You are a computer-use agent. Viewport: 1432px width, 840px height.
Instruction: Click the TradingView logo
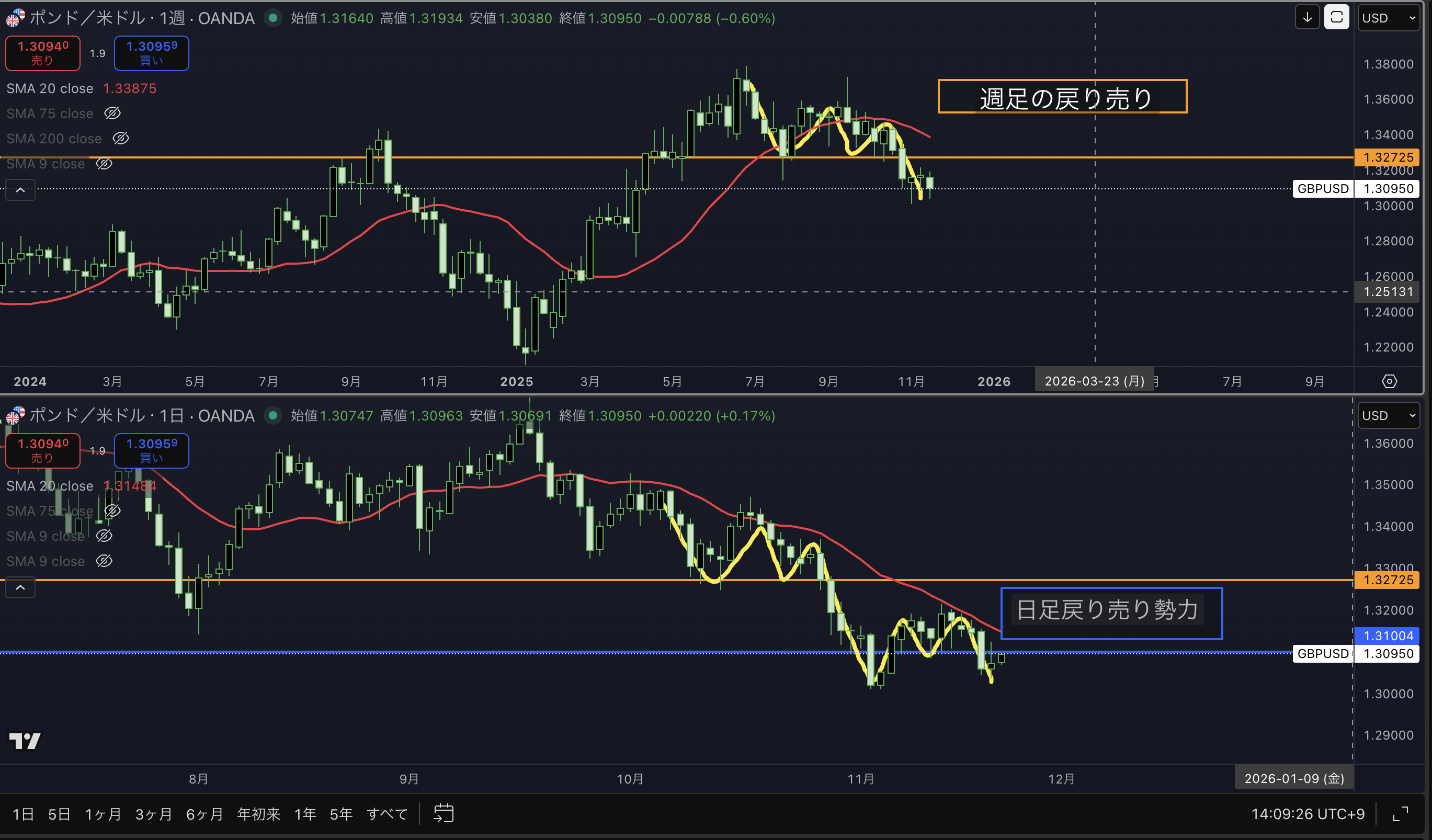[x=25, y=741]
